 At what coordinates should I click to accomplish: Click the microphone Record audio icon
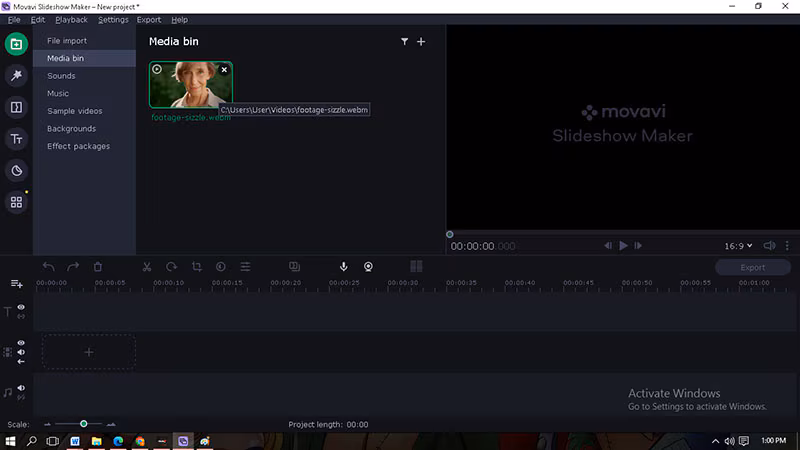point(344,266)
